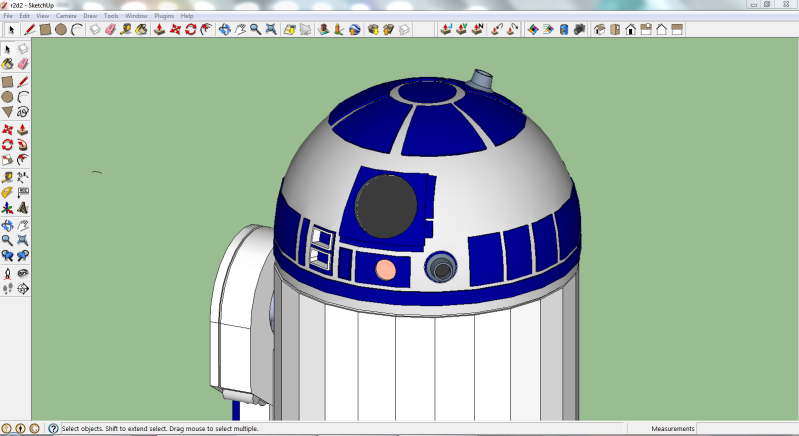Choose Text label tool in left palette
The image size is (799, 436).
click(x=23, y=193)
